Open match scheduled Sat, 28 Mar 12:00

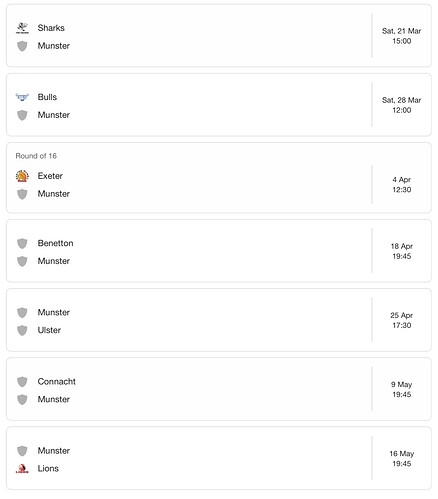219,105
